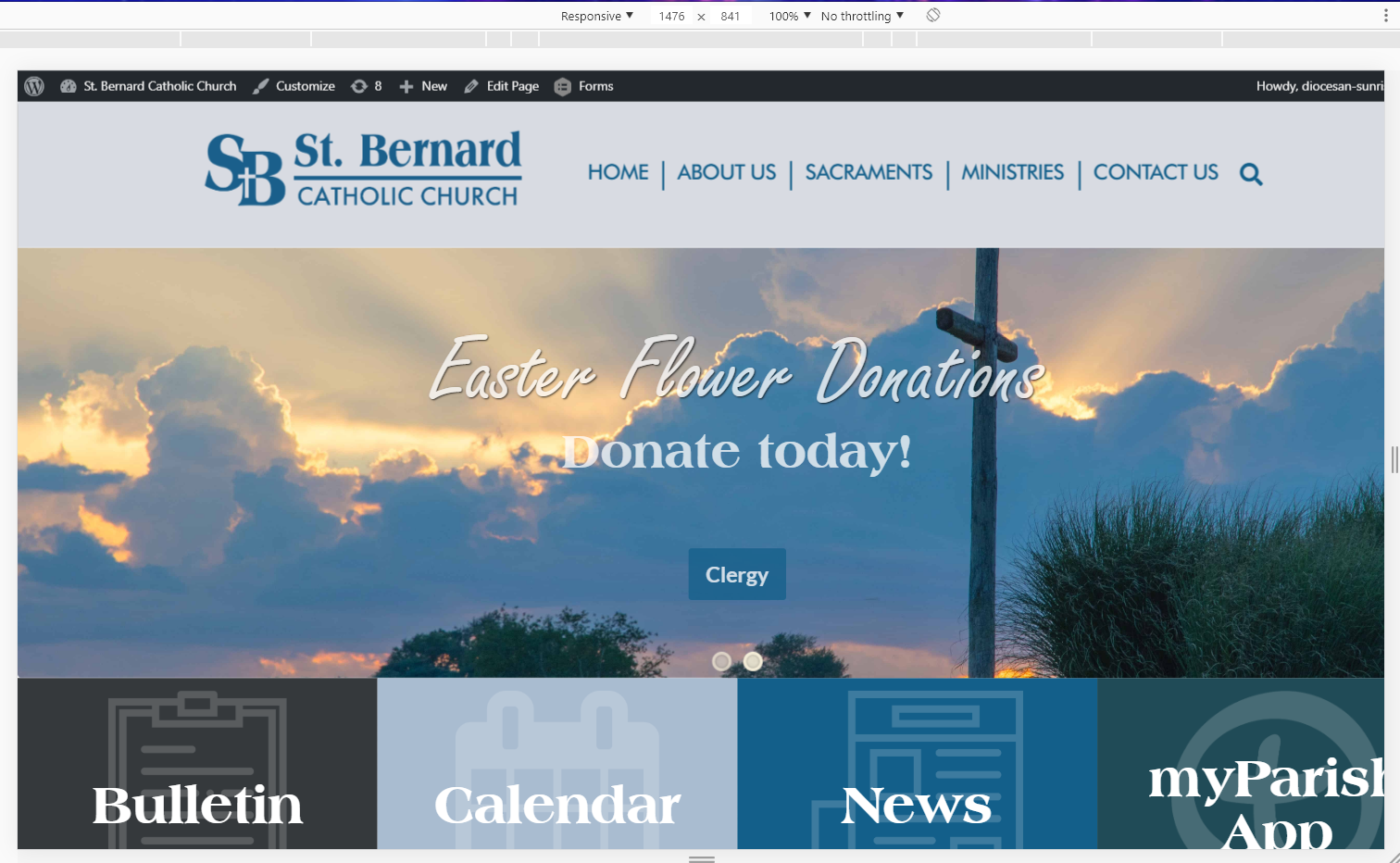
Task: Click the viewport width field 1476
Action: [x=671, y=16]
